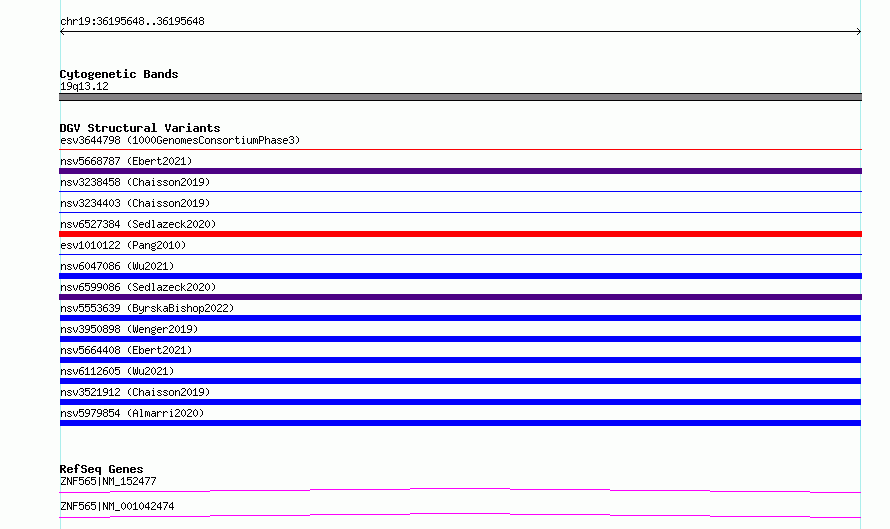
Task: Open variant esv3644798 (1000GenomesConsortiumPhase3)
Action: [180, 140]
